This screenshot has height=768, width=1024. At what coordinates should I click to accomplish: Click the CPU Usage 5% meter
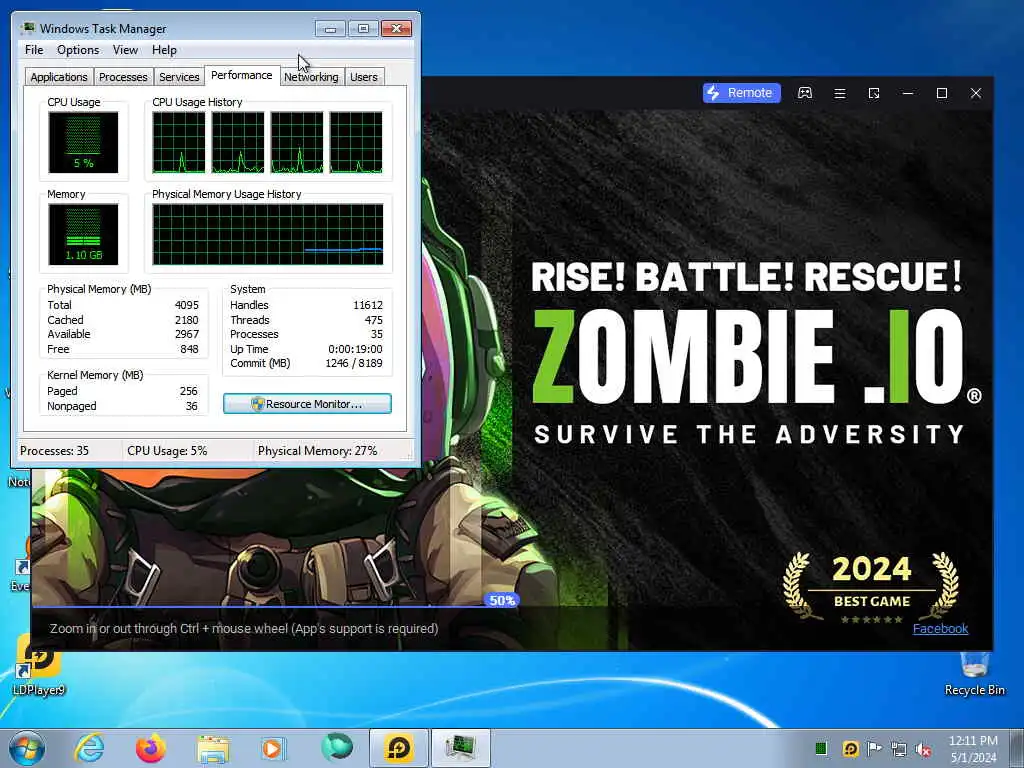[x=83, y=142]
